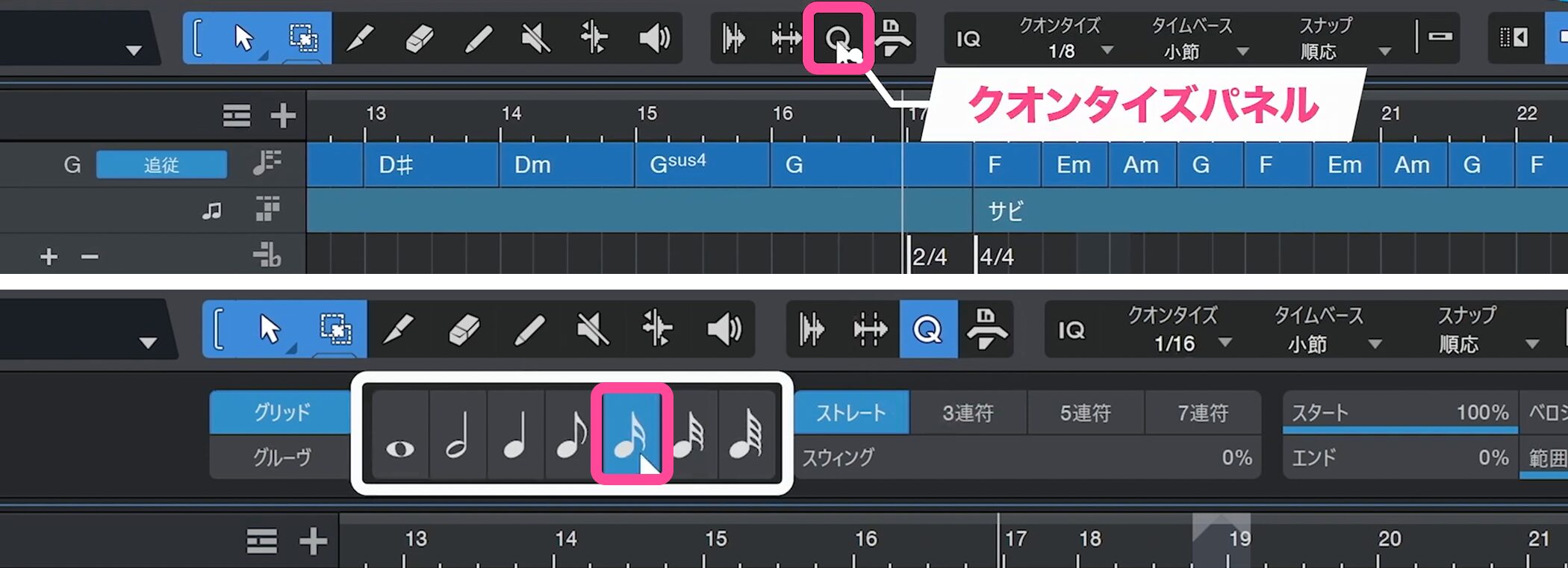This screenshot has height=568, width=1568.
Task: Click the IQ button in lower toolbar
Action: coord(1071,329)
